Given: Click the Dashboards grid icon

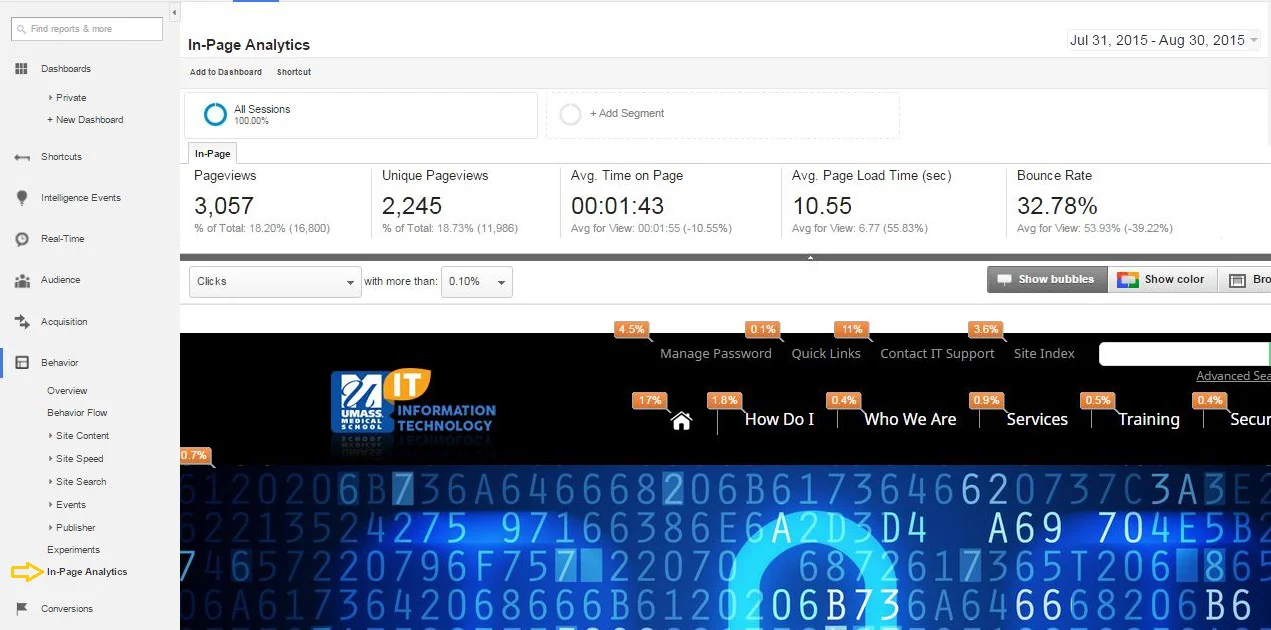Looking at the screenshot, I should tap(21, 69).
